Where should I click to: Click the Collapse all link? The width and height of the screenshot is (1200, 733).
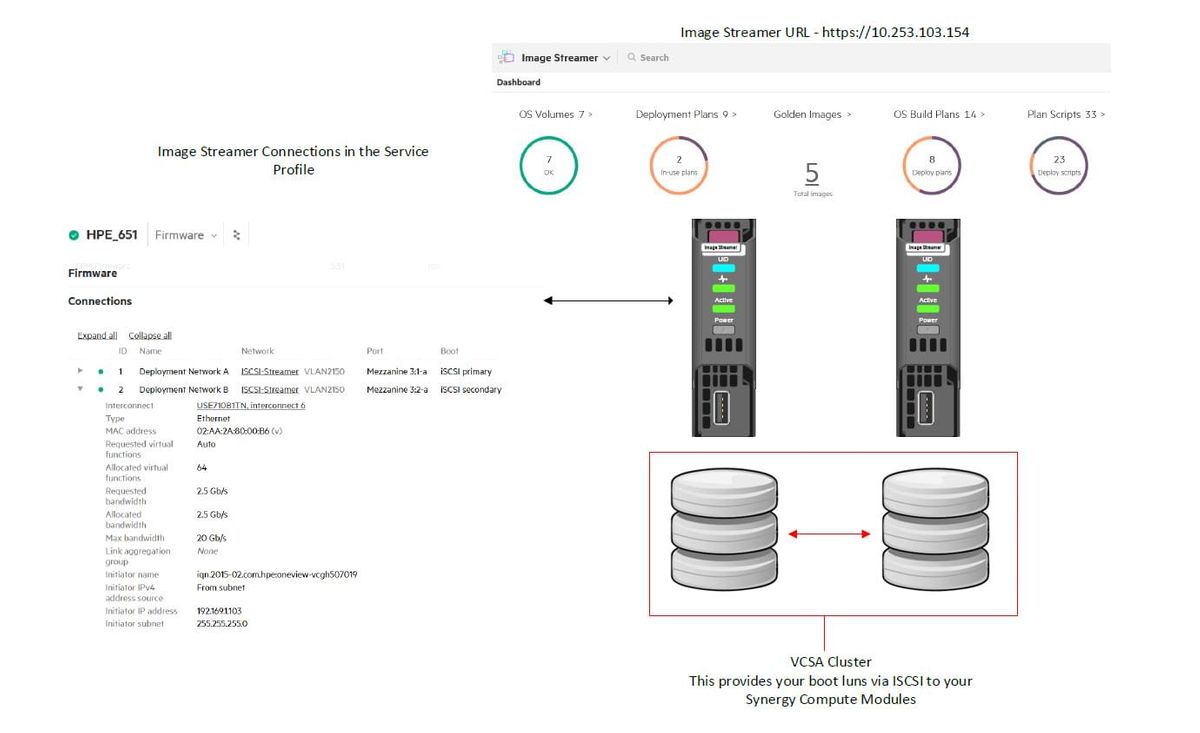coord(150,336)
